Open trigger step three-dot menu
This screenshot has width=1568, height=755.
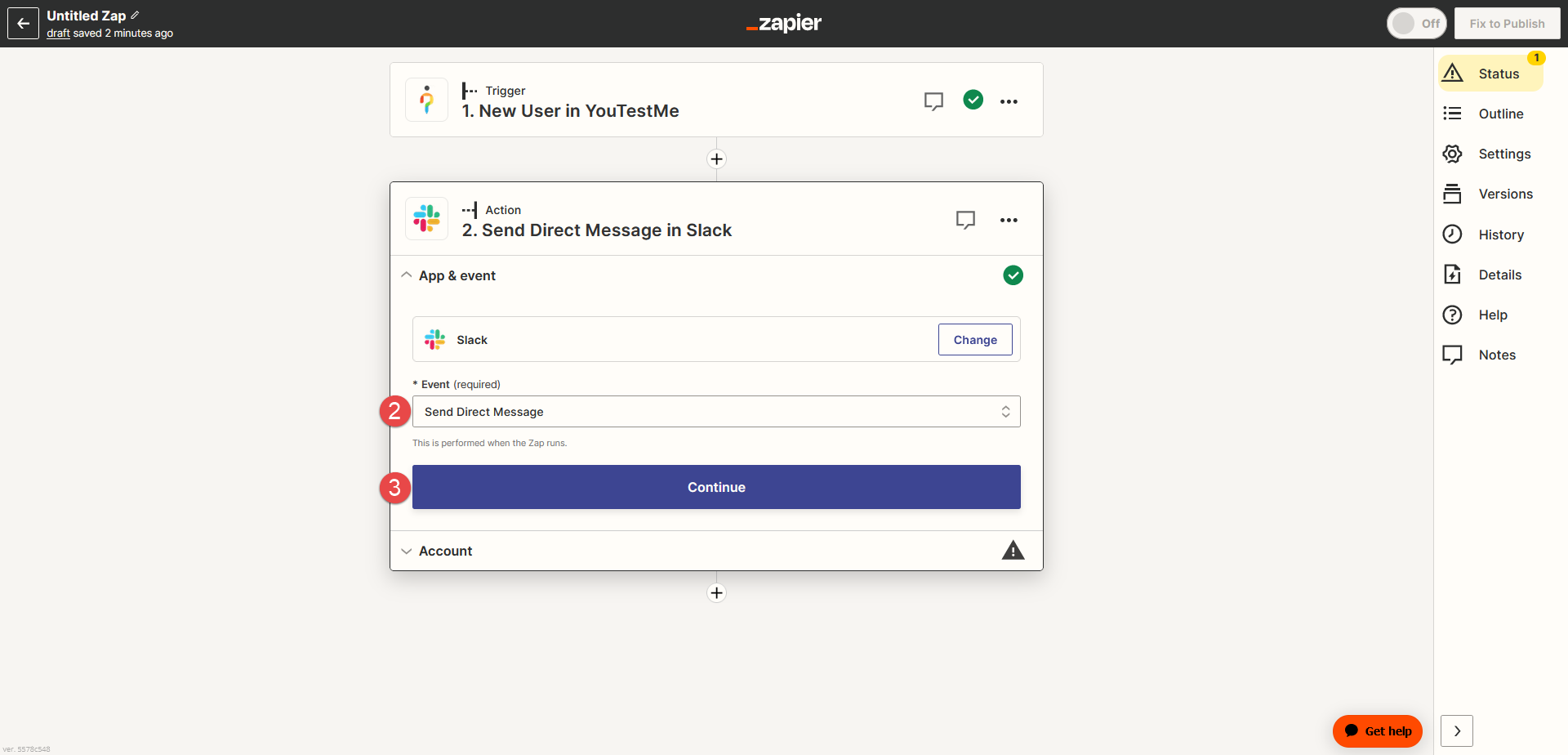coord(1009,101)
